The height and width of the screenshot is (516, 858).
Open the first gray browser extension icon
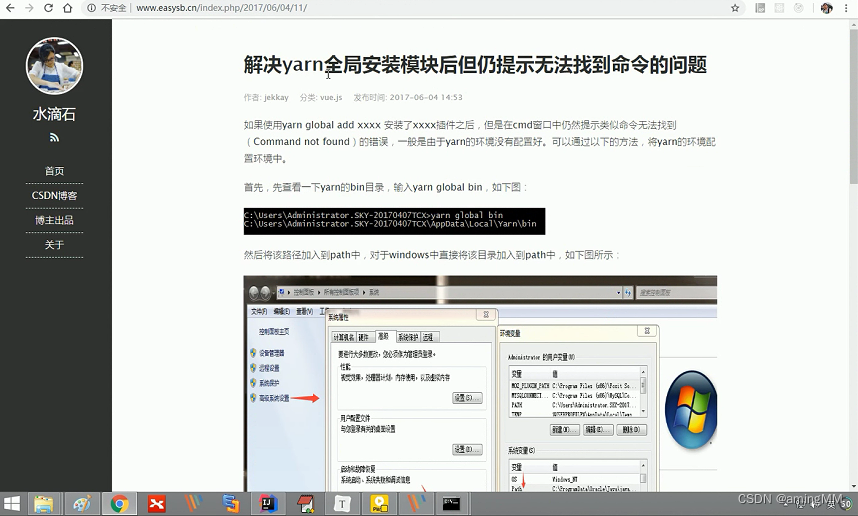click(760, 8)
